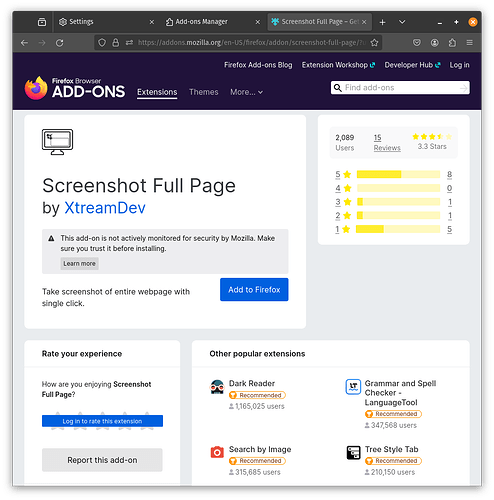The height and width of the screenshot is (500, 494).
Task: Open the Firefox account icon
Action: (434, 43)
